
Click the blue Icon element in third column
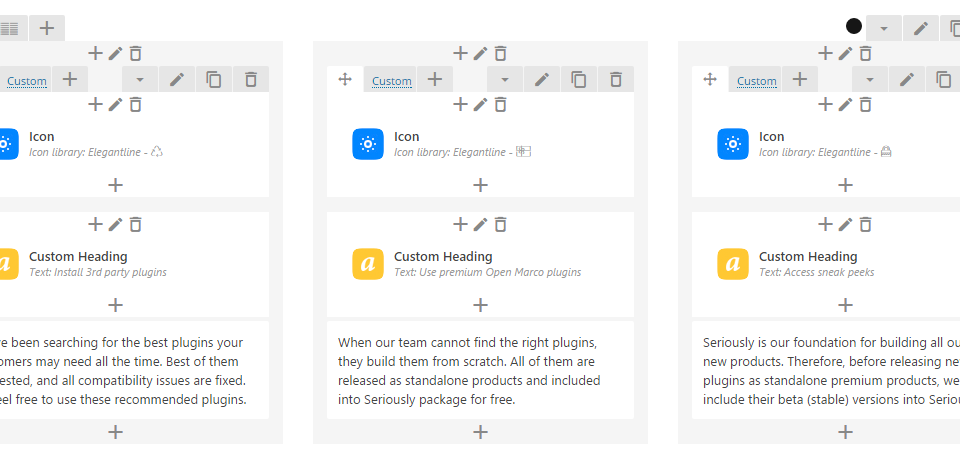733,144
